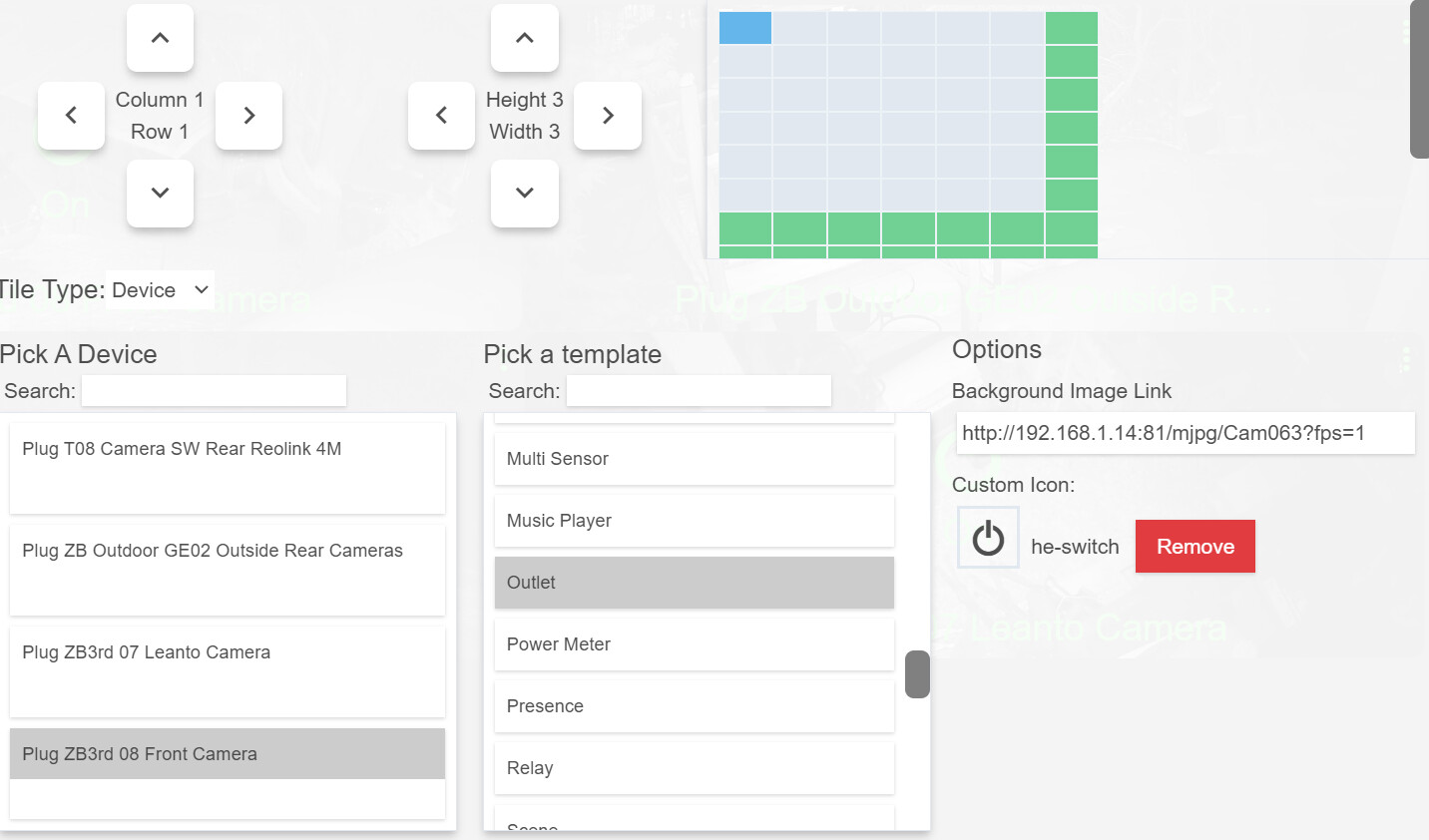Select the Power Meter template
The image size is (1429, 840).
695,644
